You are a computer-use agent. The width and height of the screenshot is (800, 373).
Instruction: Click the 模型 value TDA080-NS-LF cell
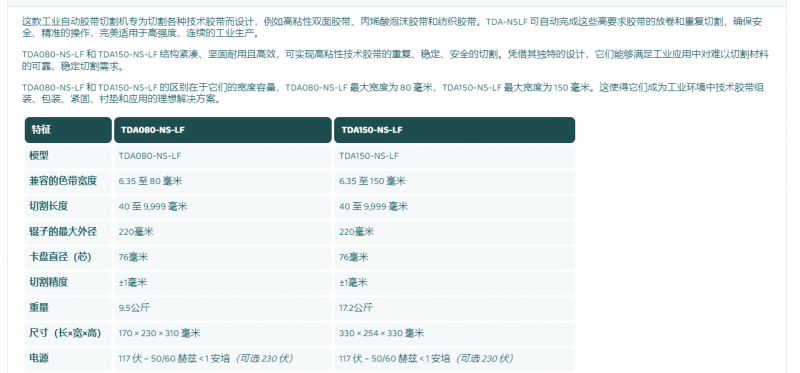click(x=222, y=156)
